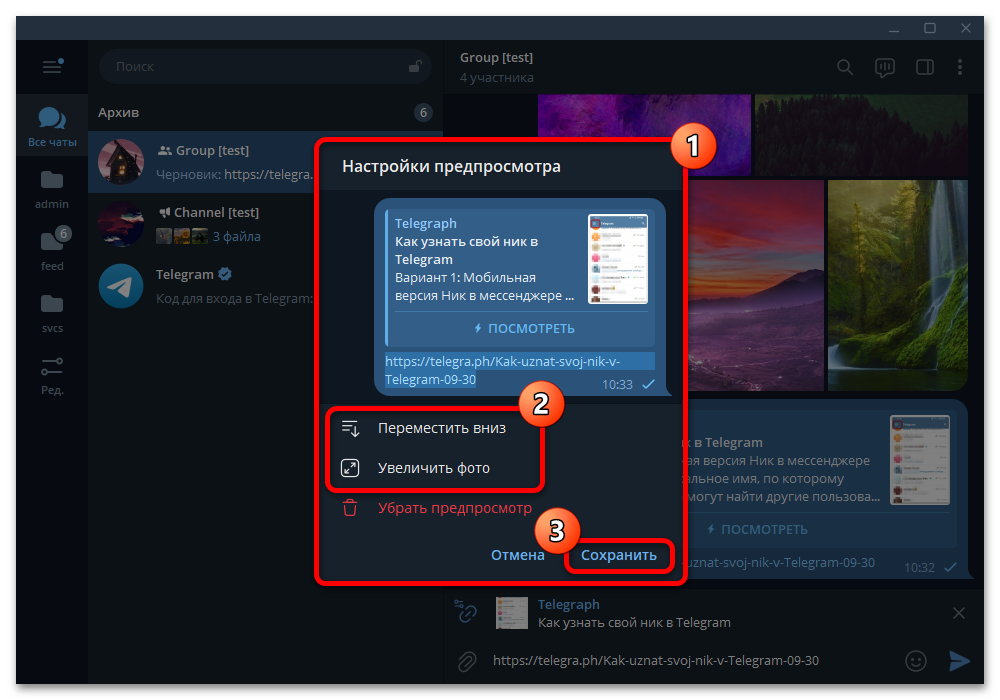
Task: Click ПОСМОТРЕТЬ in the dialog preview
Action: click(524, 329)
